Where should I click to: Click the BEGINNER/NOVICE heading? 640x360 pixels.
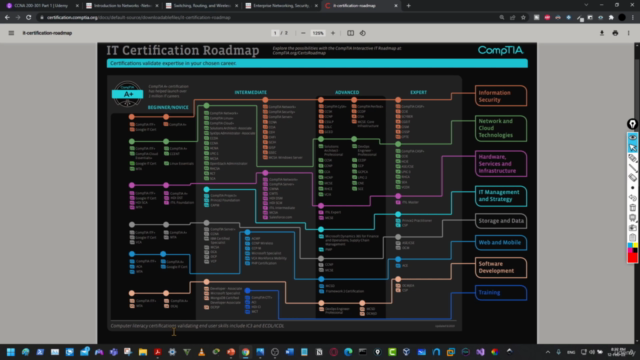[x=168, y=107]
